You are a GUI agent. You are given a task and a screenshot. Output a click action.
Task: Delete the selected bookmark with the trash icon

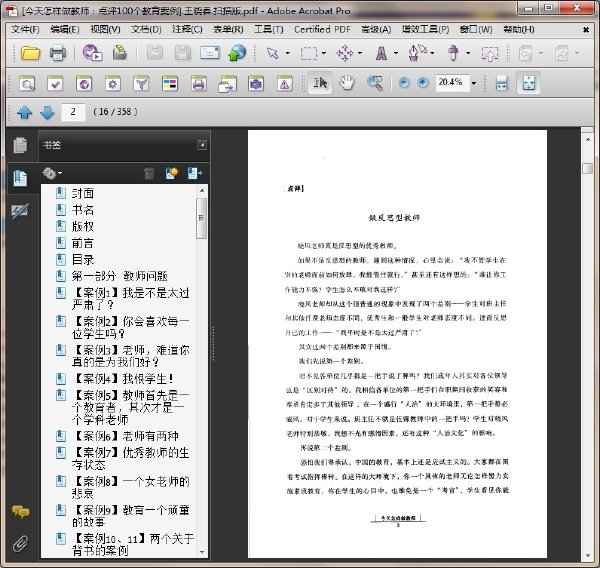coord(149,173)
